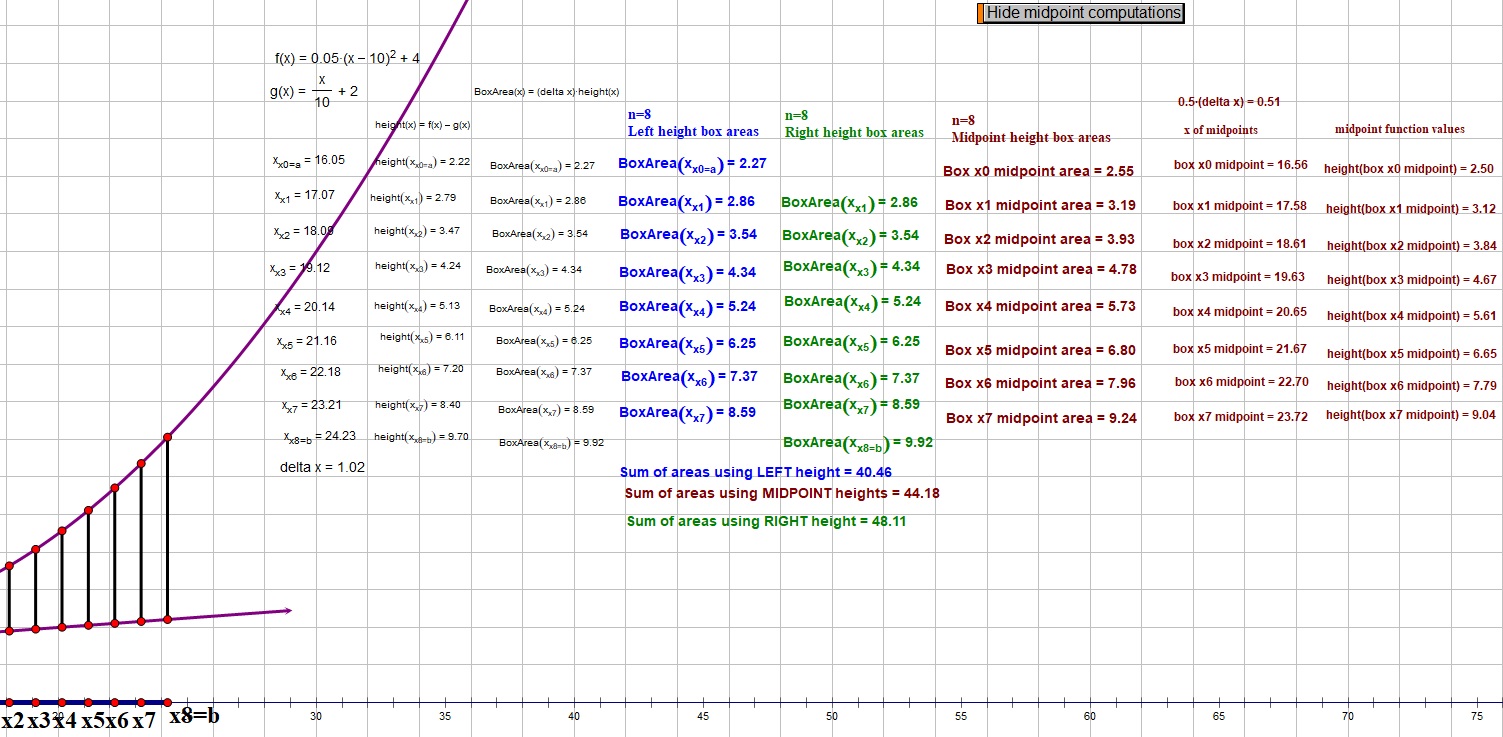Click the delta x = 1.02 label
The image size is (1503, 737).
tap(322, 468)
